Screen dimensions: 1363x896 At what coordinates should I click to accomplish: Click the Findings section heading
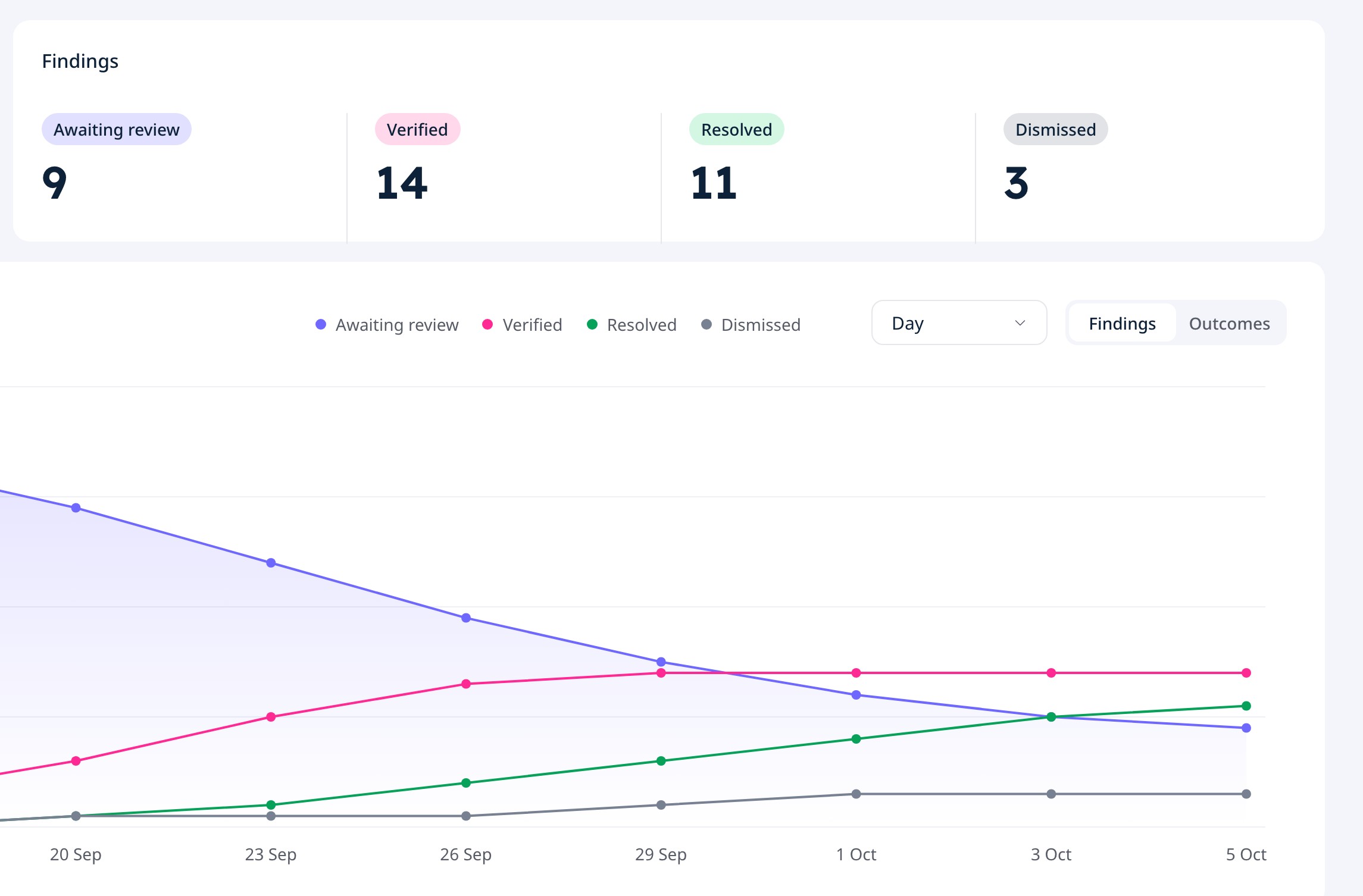tap(80, 61)
